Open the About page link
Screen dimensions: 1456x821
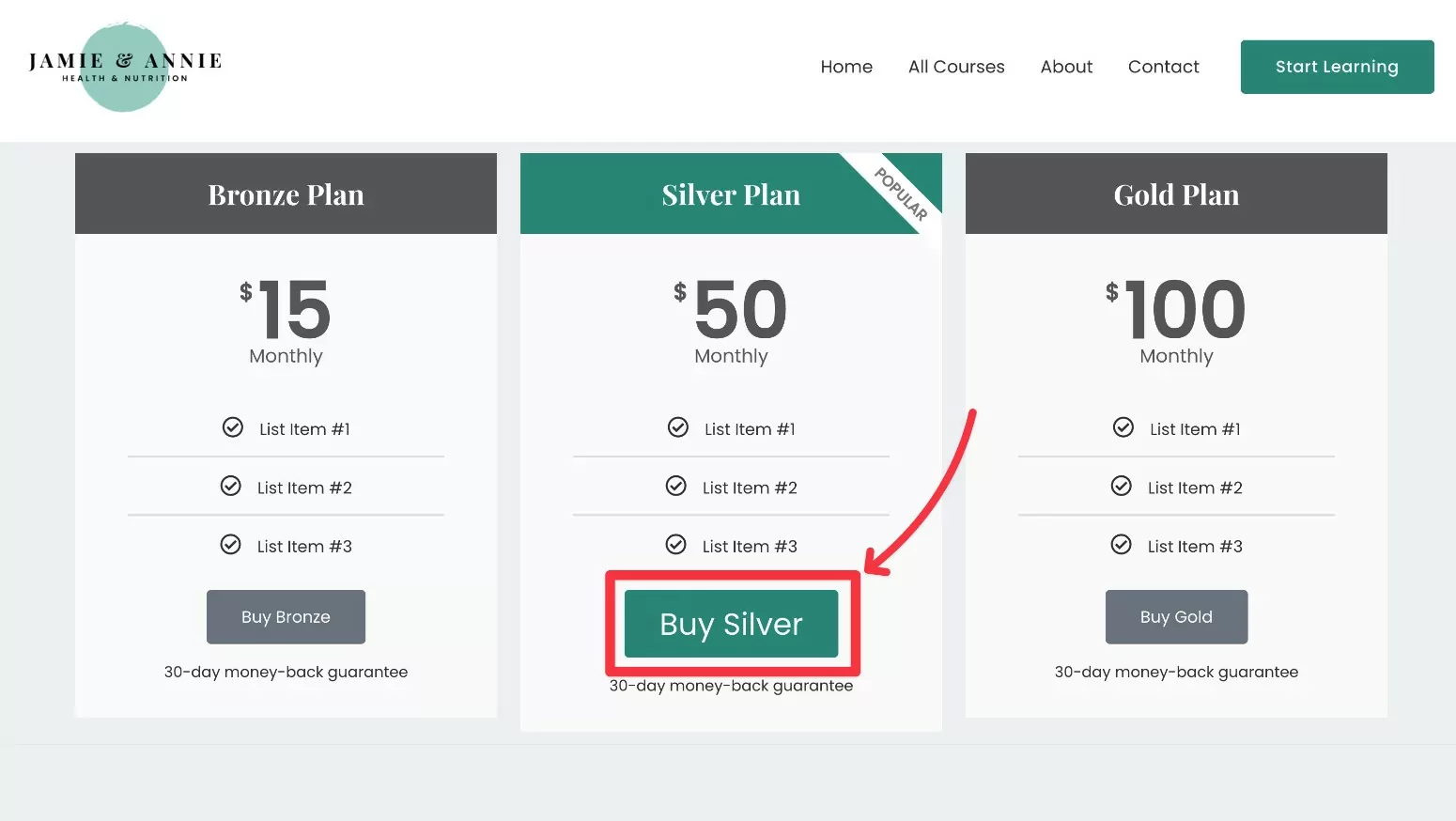[1066, 67]
